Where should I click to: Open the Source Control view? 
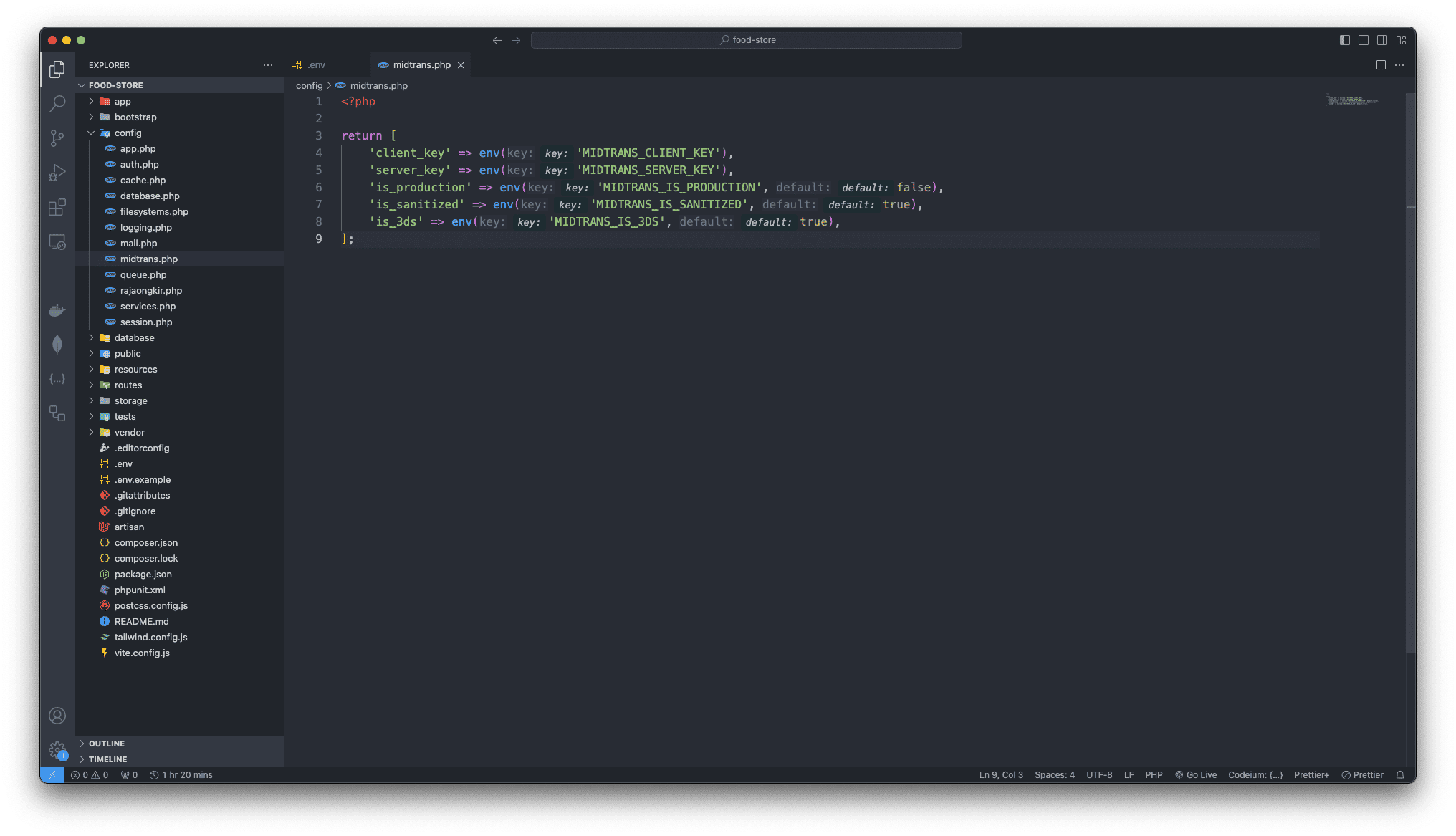[x=57, y=138]
